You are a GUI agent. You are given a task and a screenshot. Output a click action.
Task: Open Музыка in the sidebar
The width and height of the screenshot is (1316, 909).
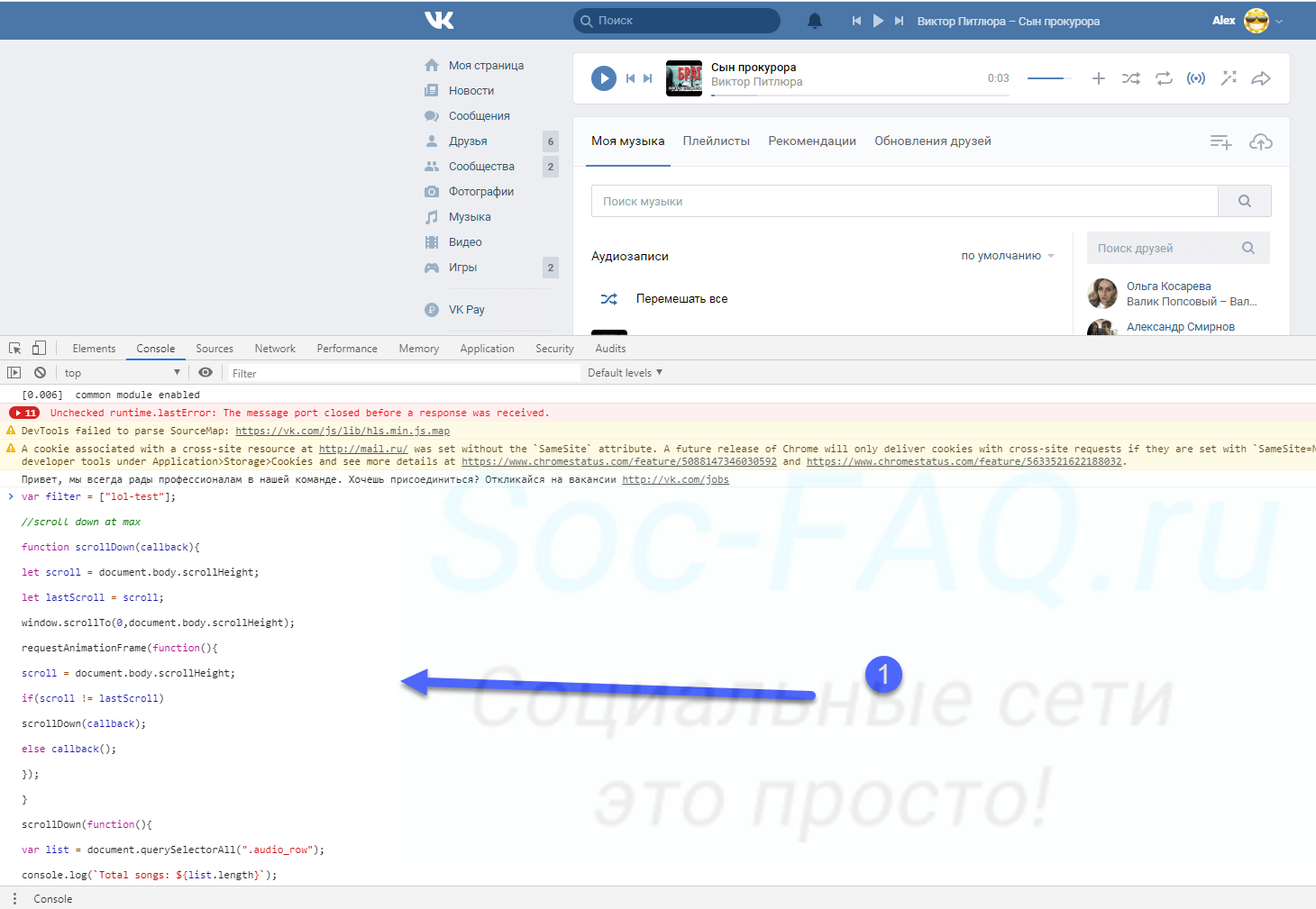coord(470,217)
